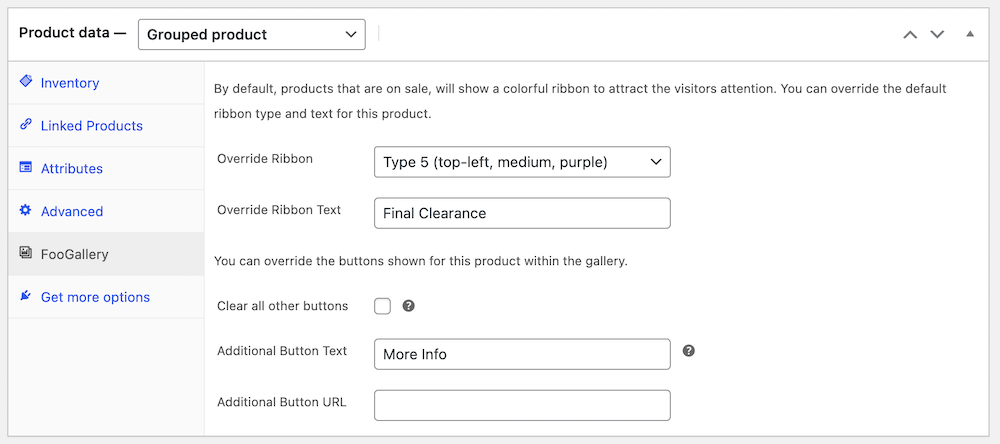Screen dimensions: 1000x444
Task: Click the Attributes table icon
Action: point(26,167)
